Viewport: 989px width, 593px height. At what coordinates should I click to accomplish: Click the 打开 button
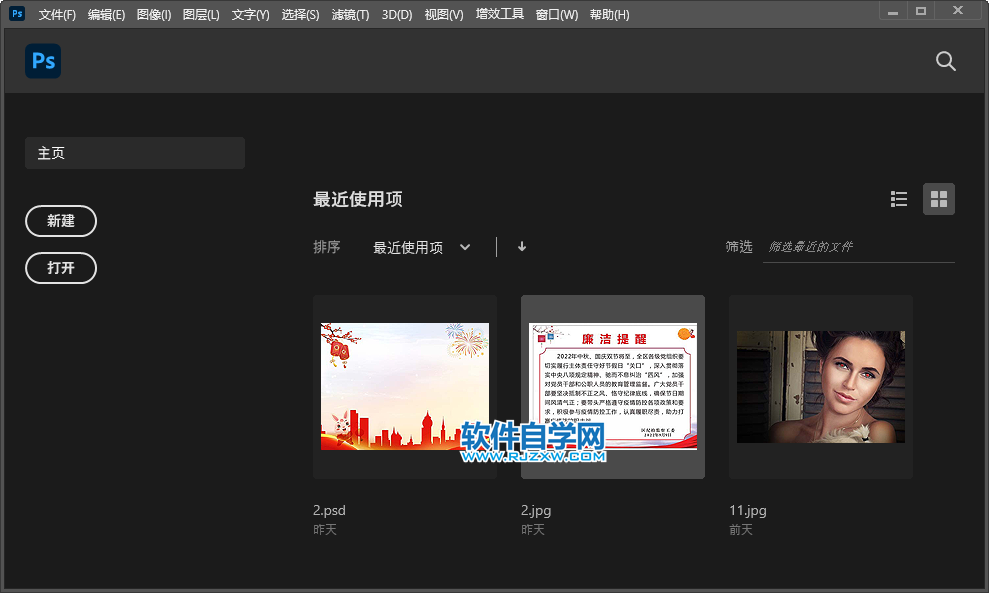[61, 268]
